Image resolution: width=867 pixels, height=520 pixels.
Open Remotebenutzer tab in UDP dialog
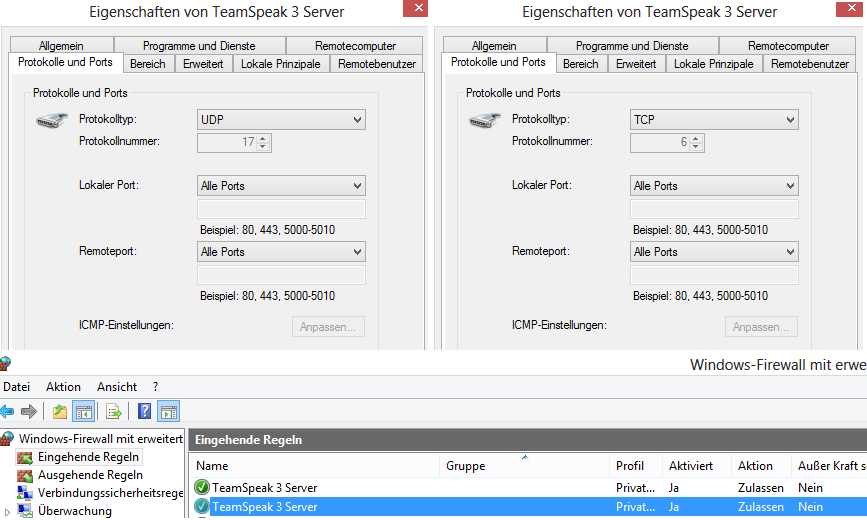tap(377, 64)
